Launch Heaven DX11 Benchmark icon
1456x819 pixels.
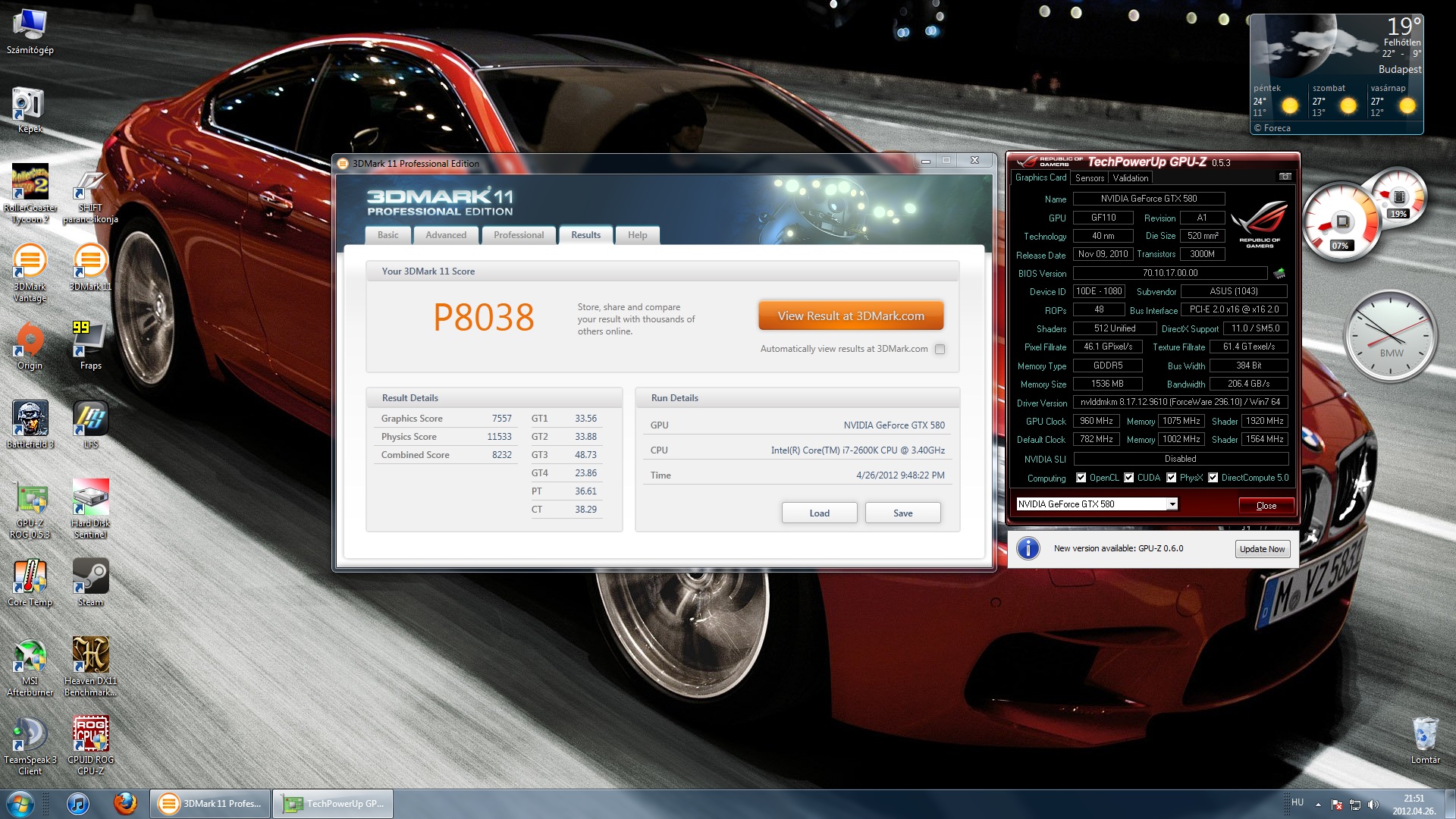coord(90,667)
